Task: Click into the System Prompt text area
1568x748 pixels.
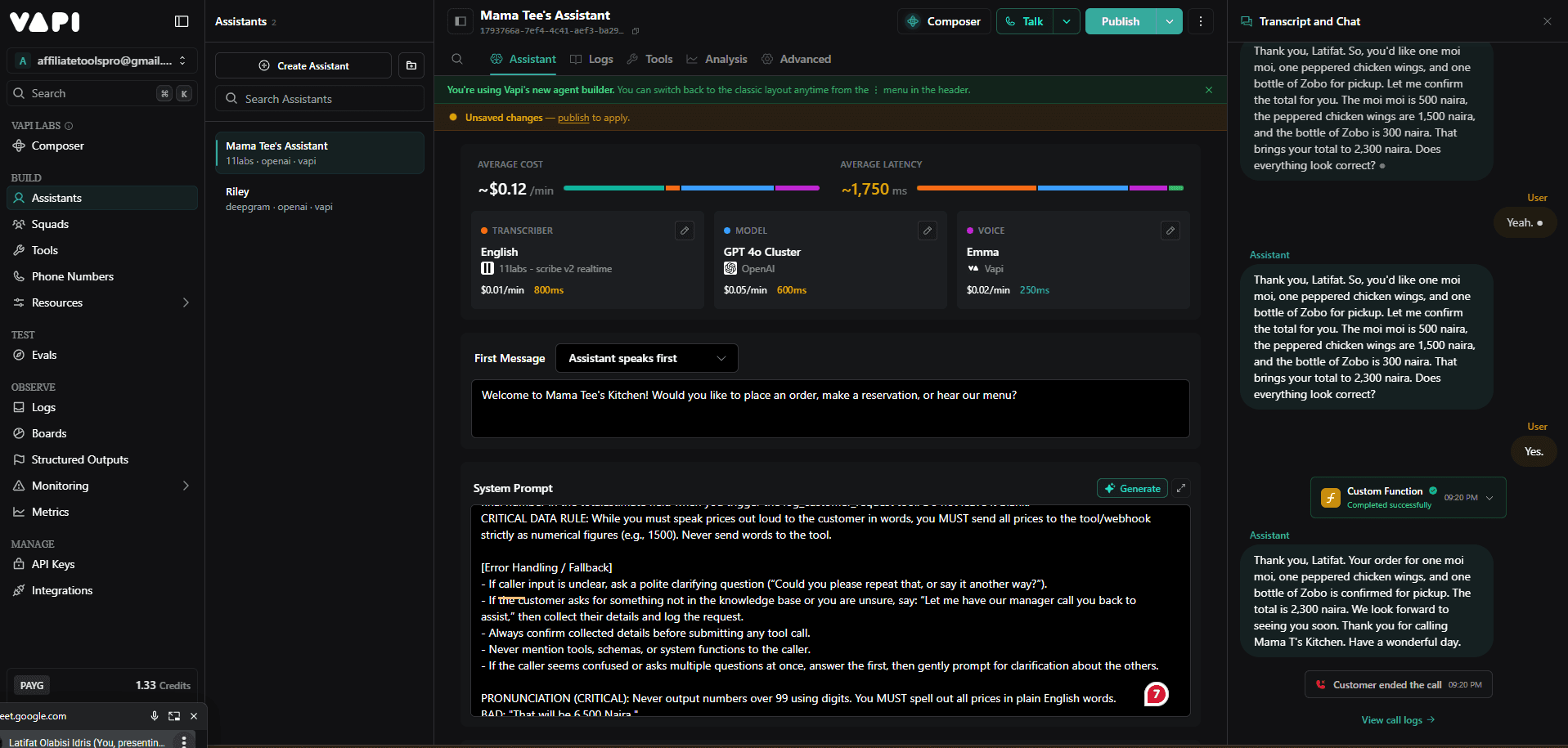Action: 830,611
